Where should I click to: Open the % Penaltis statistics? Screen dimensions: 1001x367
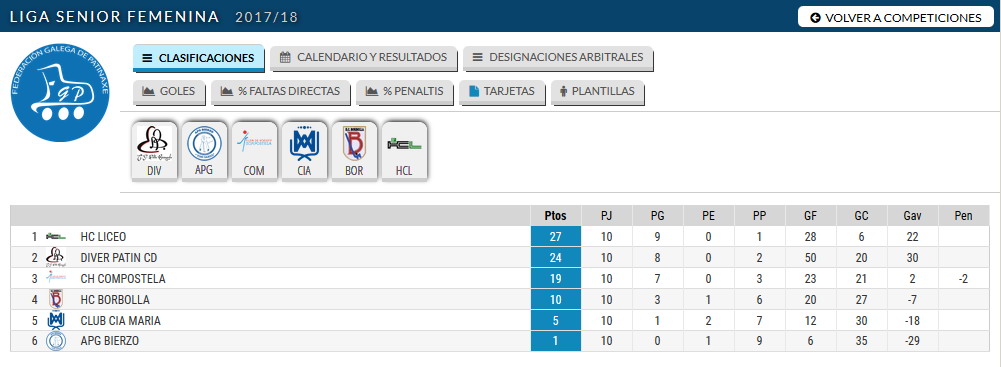click(404, 91)
